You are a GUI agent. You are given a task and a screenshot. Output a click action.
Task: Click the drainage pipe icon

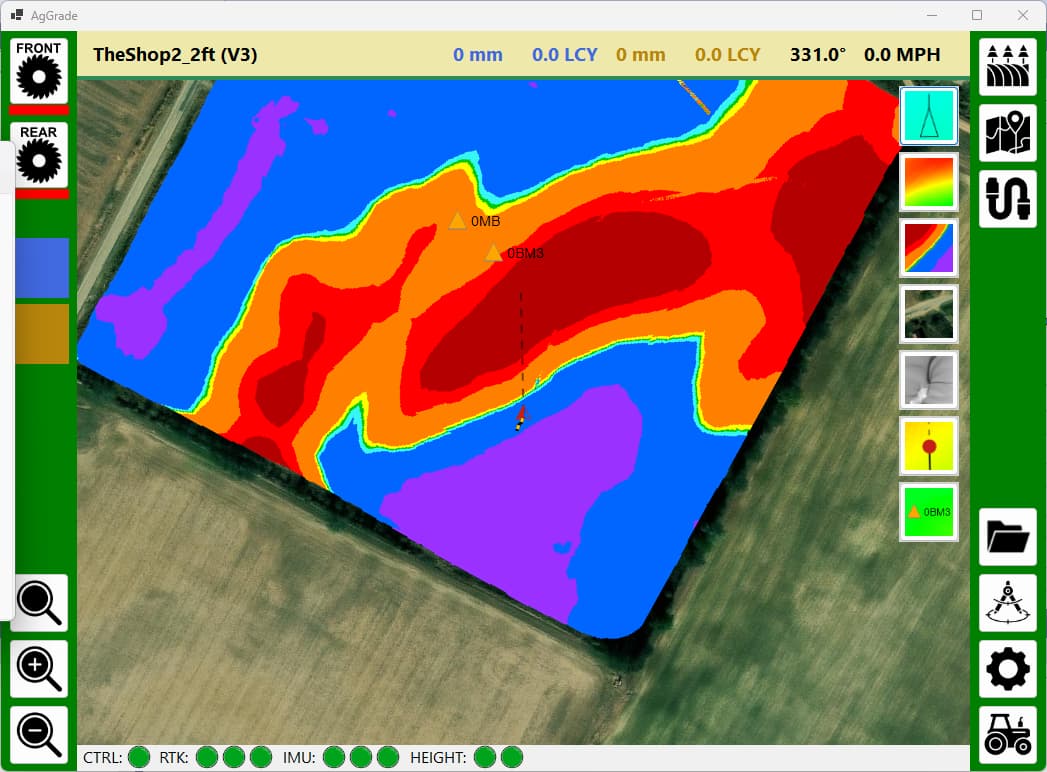(x=1007, y=199)
